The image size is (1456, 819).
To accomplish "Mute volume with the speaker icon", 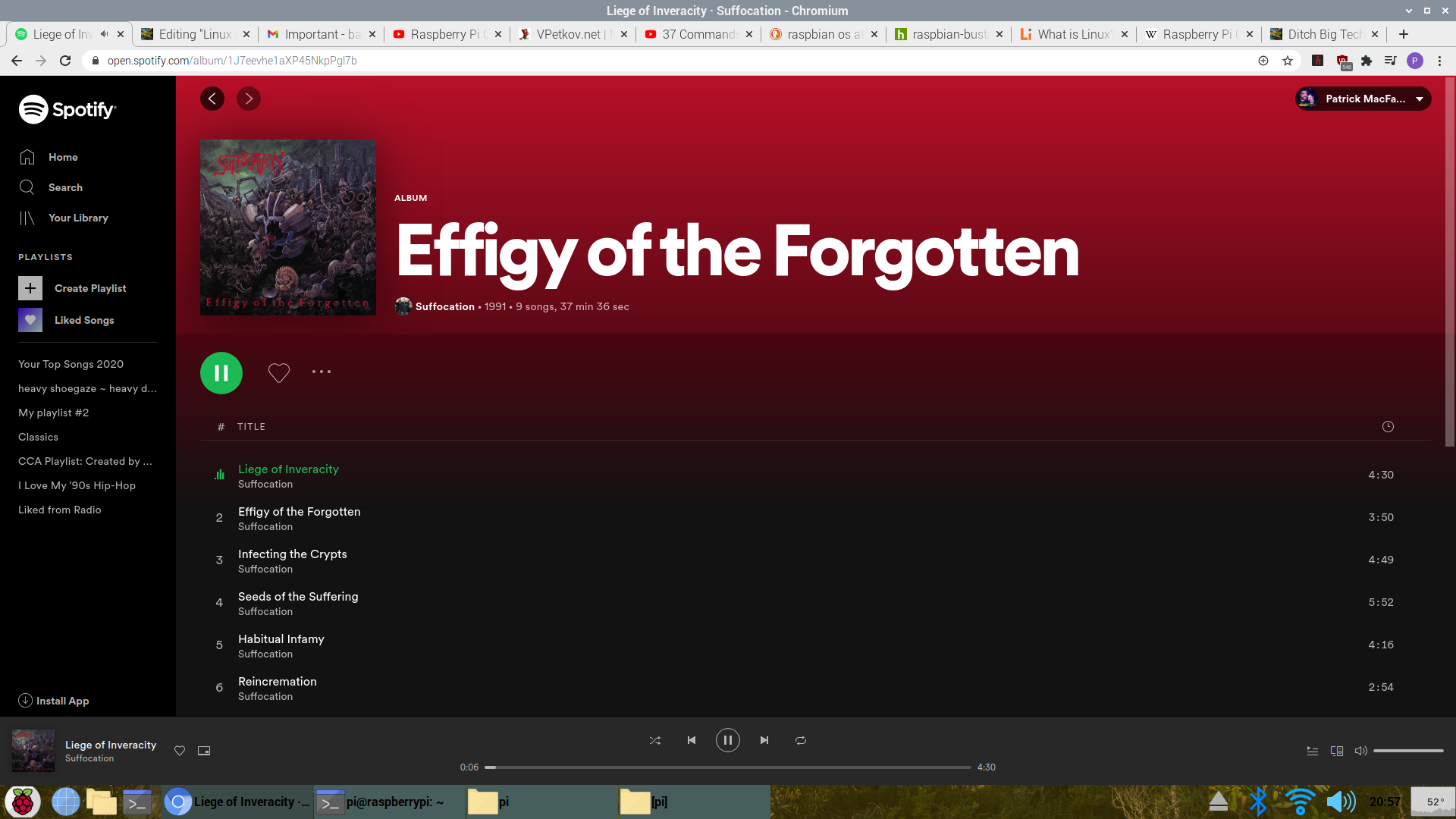I will tap(1361, 751).
